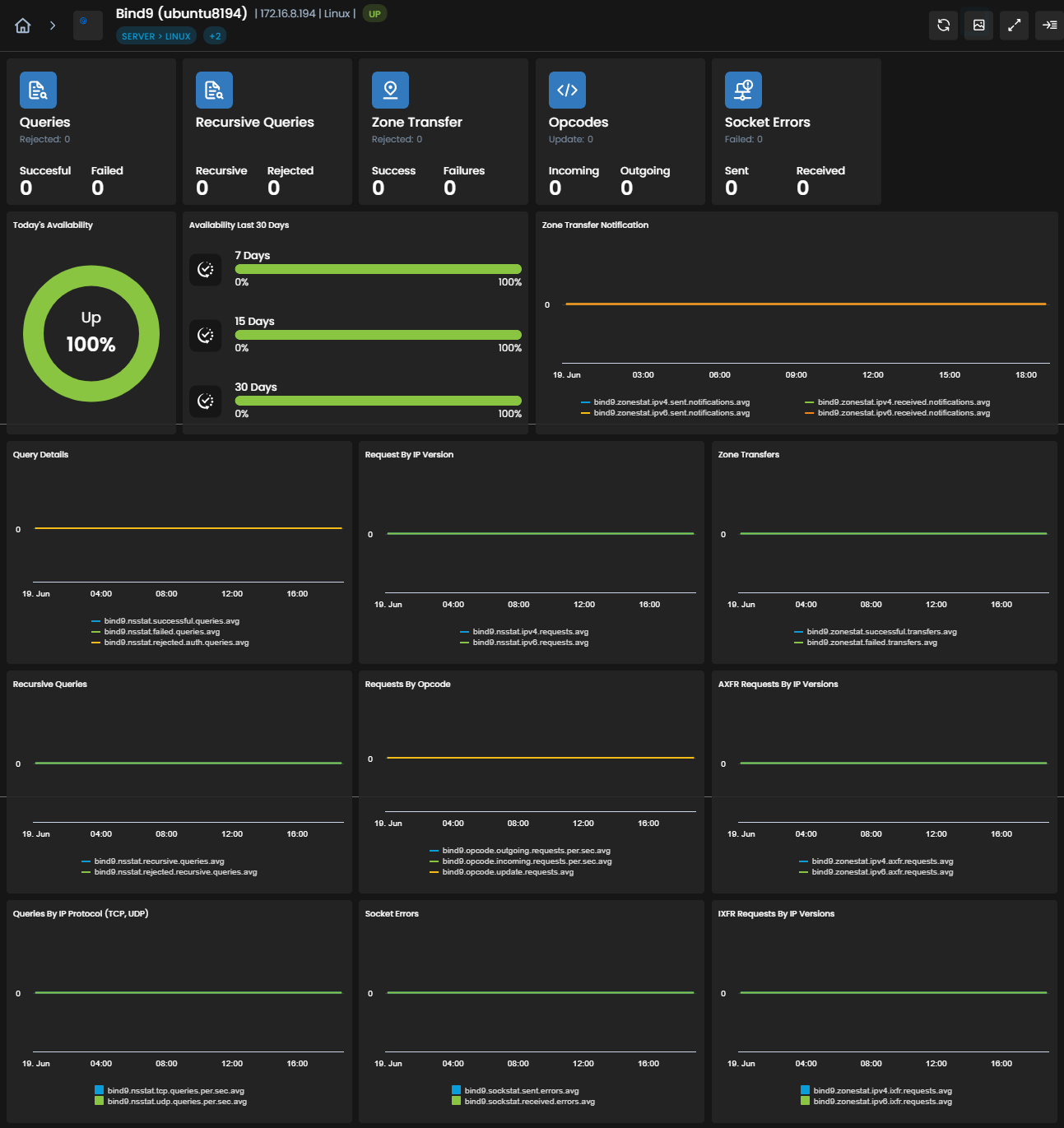Toggle zonestat.ipv6.ixfr.requests.avg legend
The height and width of the screenshot is (1128, 1064).
point(876,1102)
